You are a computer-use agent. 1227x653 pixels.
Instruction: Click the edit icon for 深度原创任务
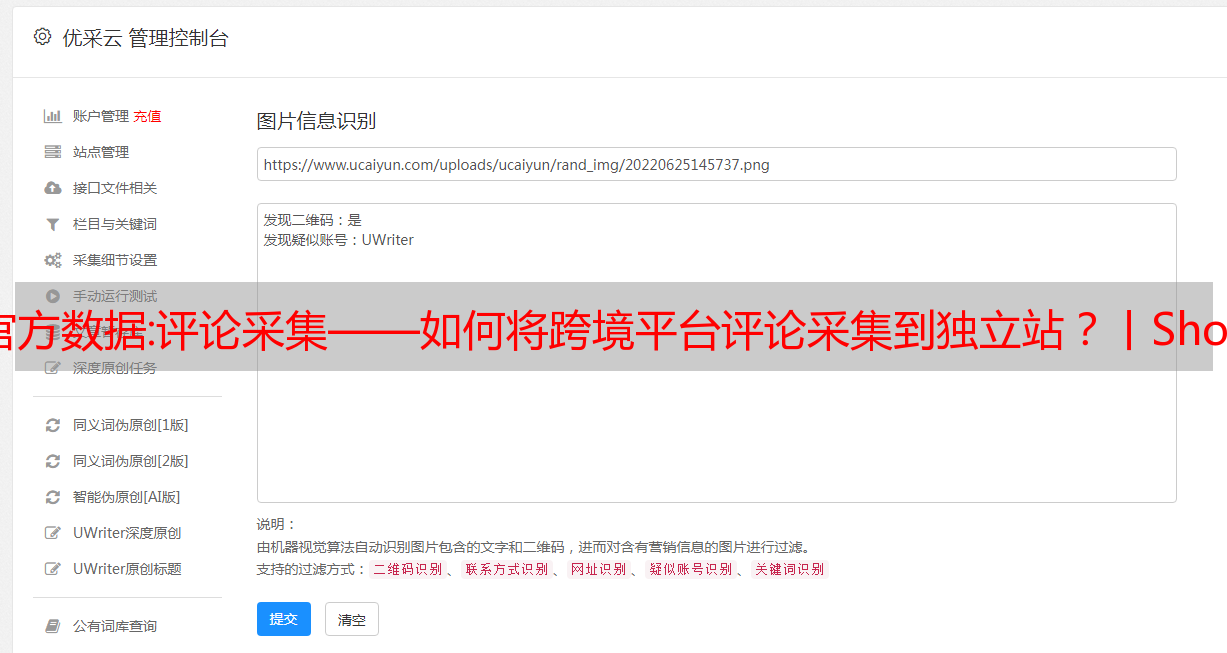[x=53, y=368]
